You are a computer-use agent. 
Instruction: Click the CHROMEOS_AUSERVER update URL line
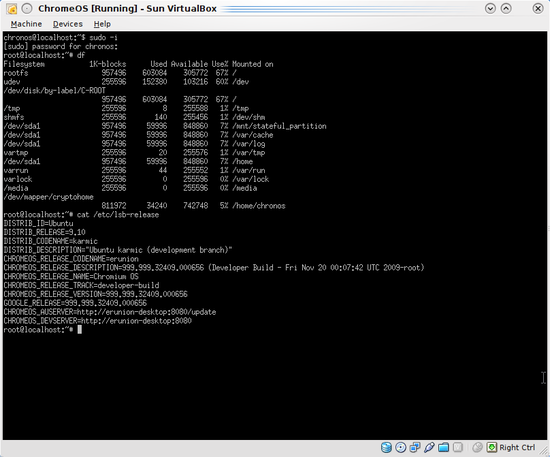[x=110, y=312]
